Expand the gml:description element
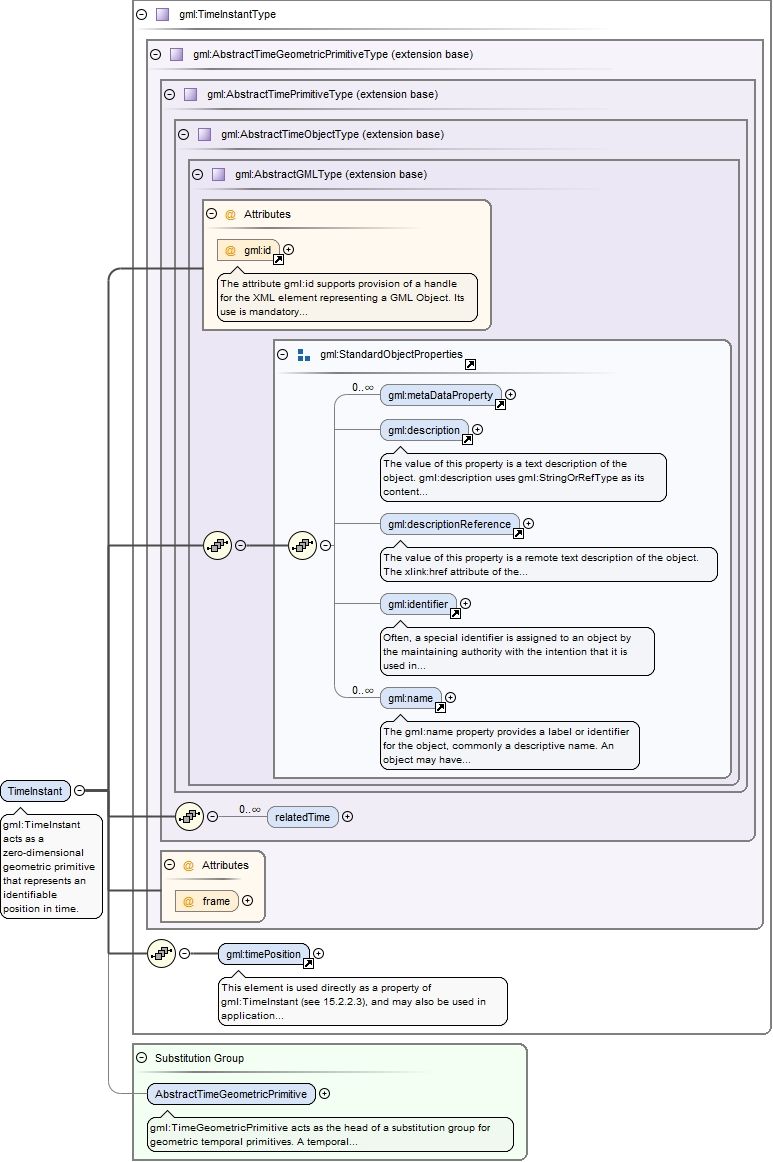773x1162 pixels. tap(477, 430)
